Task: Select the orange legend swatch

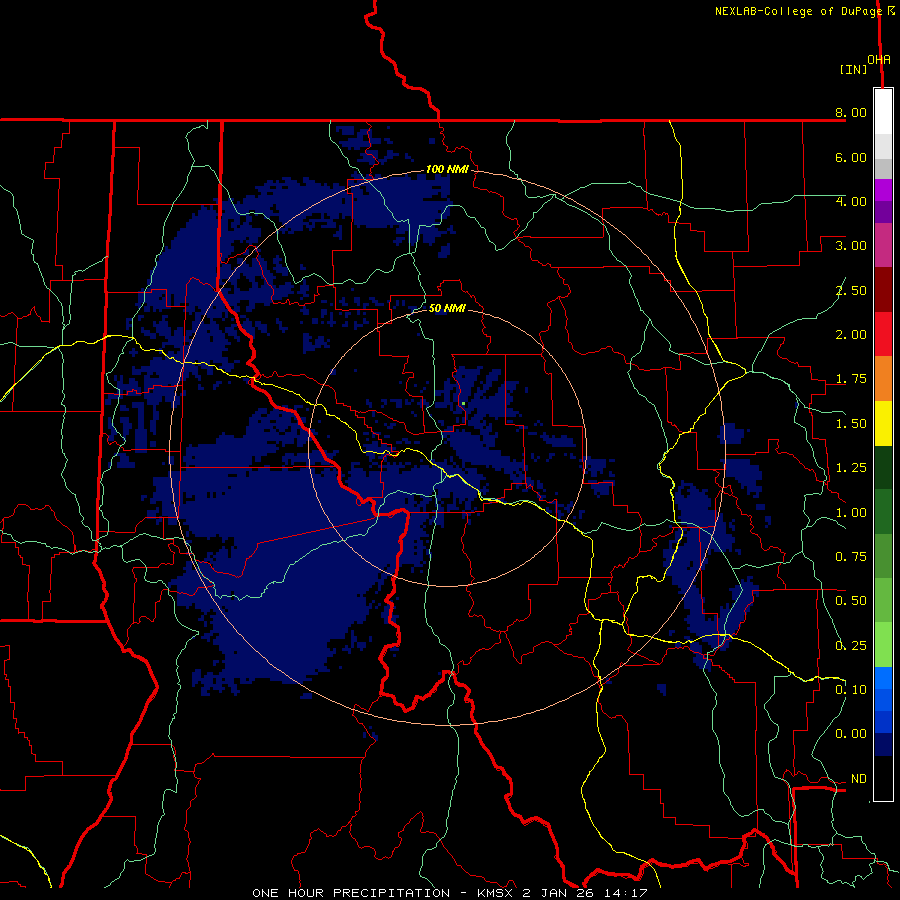Action: (x=883, y=379)
